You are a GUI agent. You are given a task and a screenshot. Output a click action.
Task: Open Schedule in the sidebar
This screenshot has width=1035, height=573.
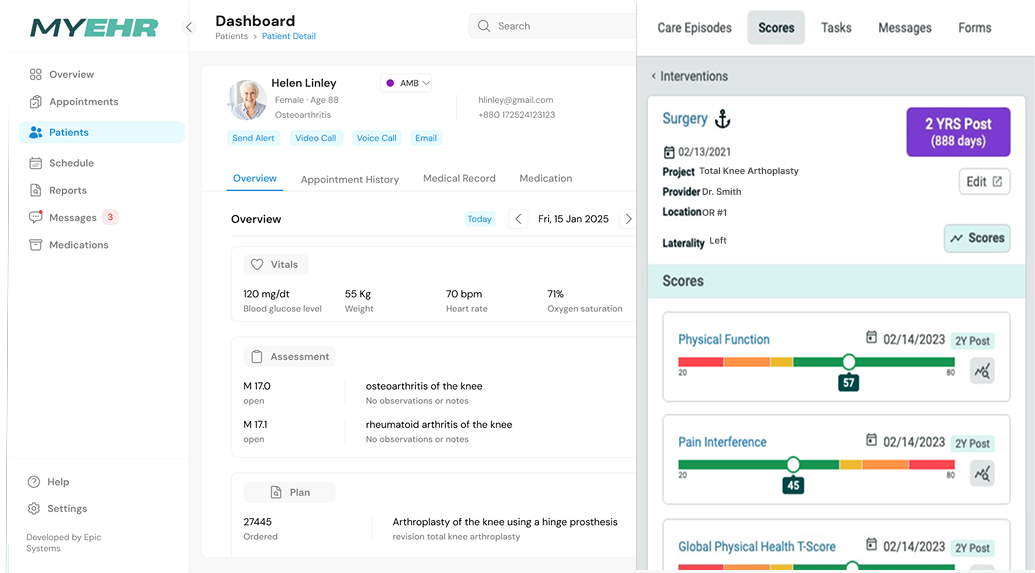tap(61, 163)
